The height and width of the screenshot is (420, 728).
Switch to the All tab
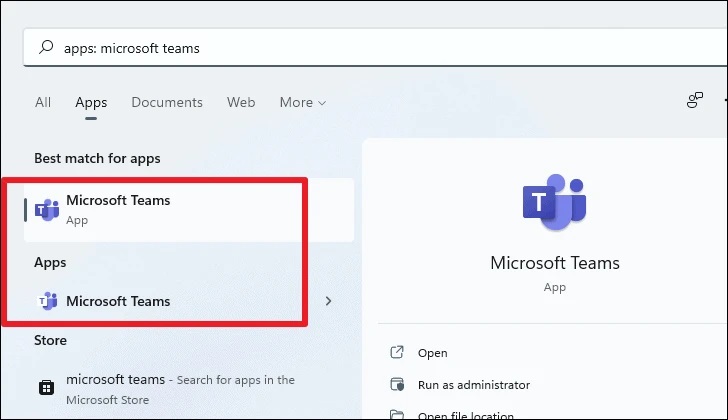coord(43,102)
